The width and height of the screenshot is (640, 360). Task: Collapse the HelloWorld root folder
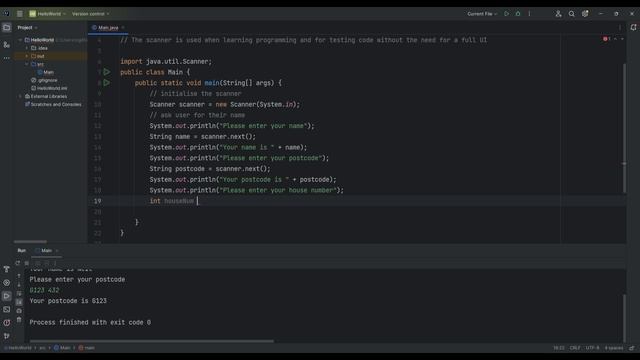pos(20,40)
